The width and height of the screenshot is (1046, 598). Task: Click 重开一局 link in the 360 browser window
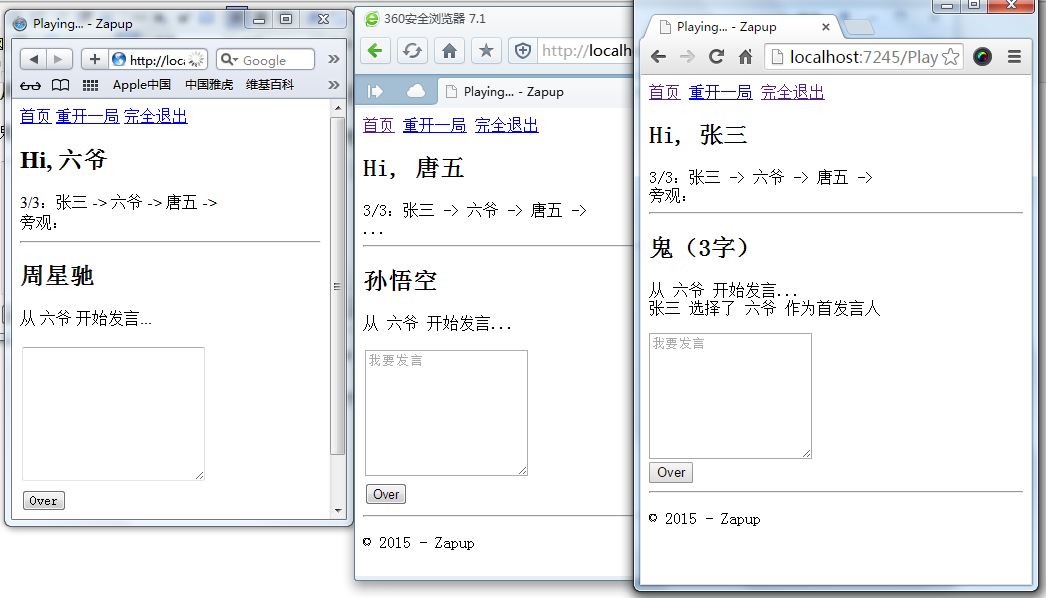434,125
